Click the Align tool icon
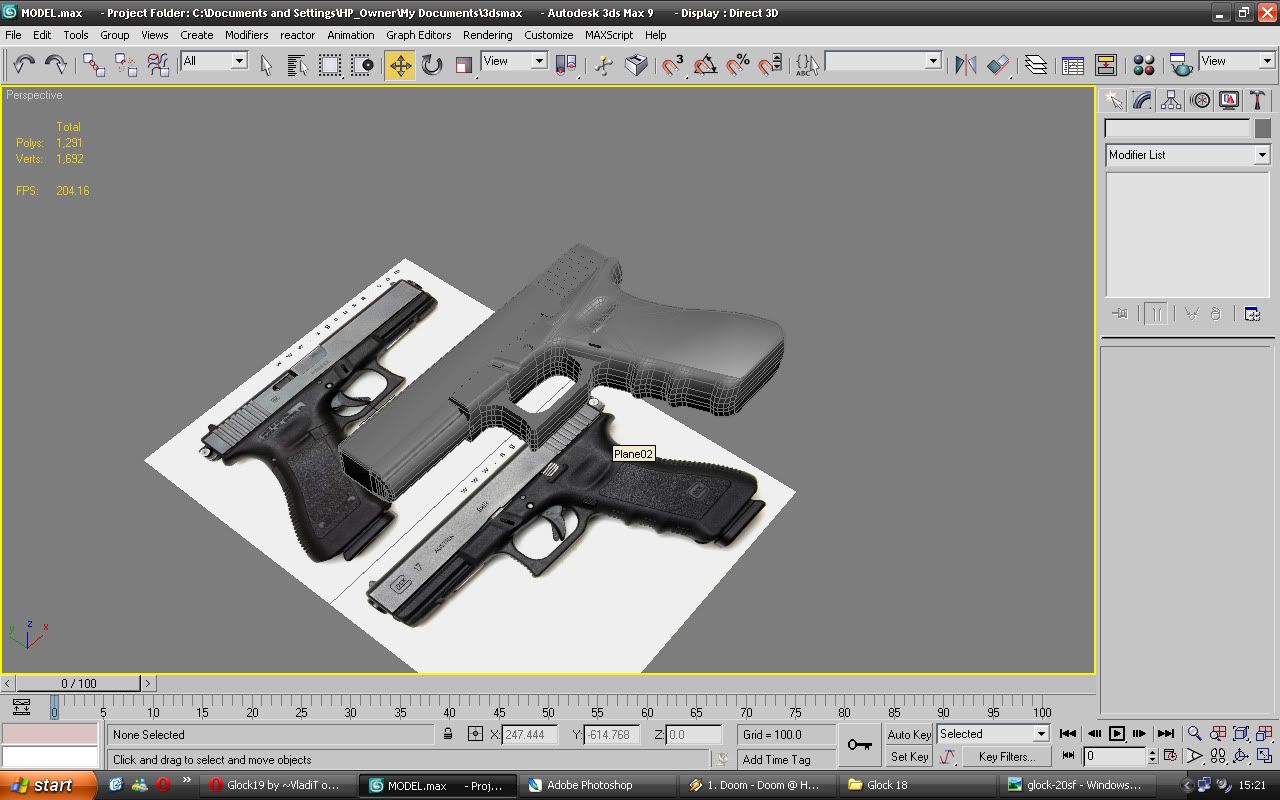 pyautogui.click(x=998, y=65)
